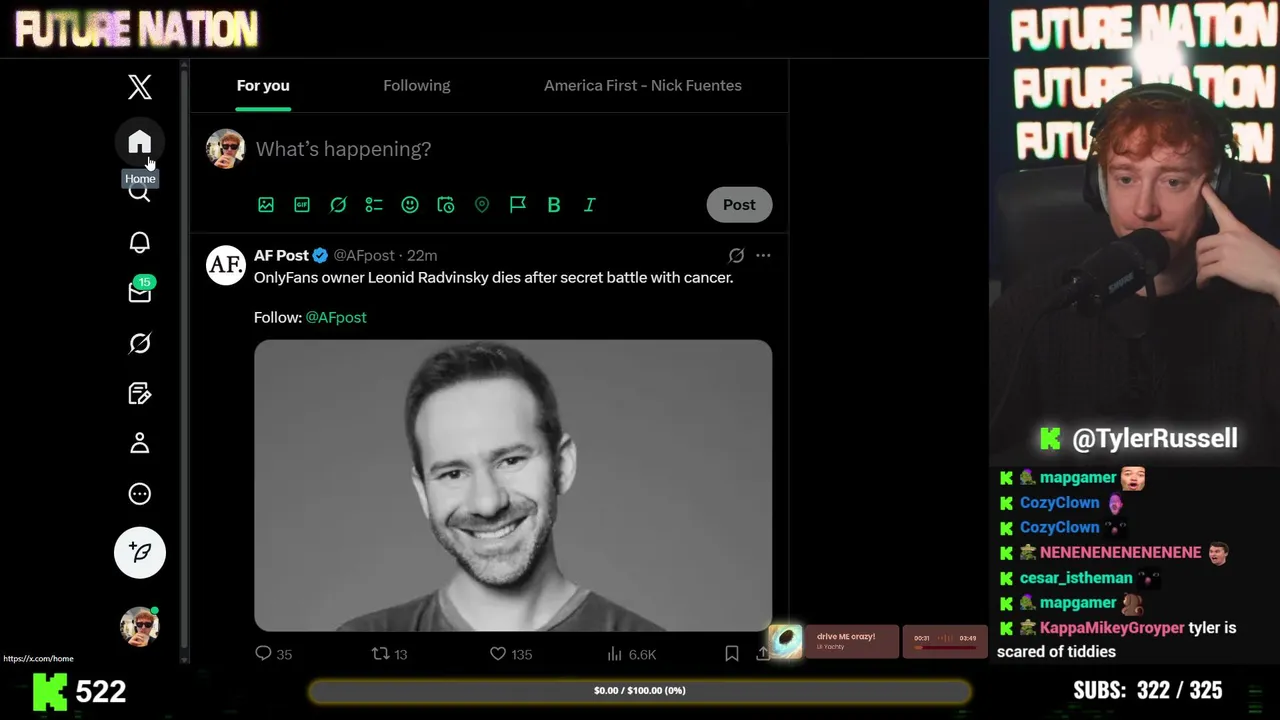Reply to the AF Post tweet (35 replies)
1280x720 pixels.
273,654
